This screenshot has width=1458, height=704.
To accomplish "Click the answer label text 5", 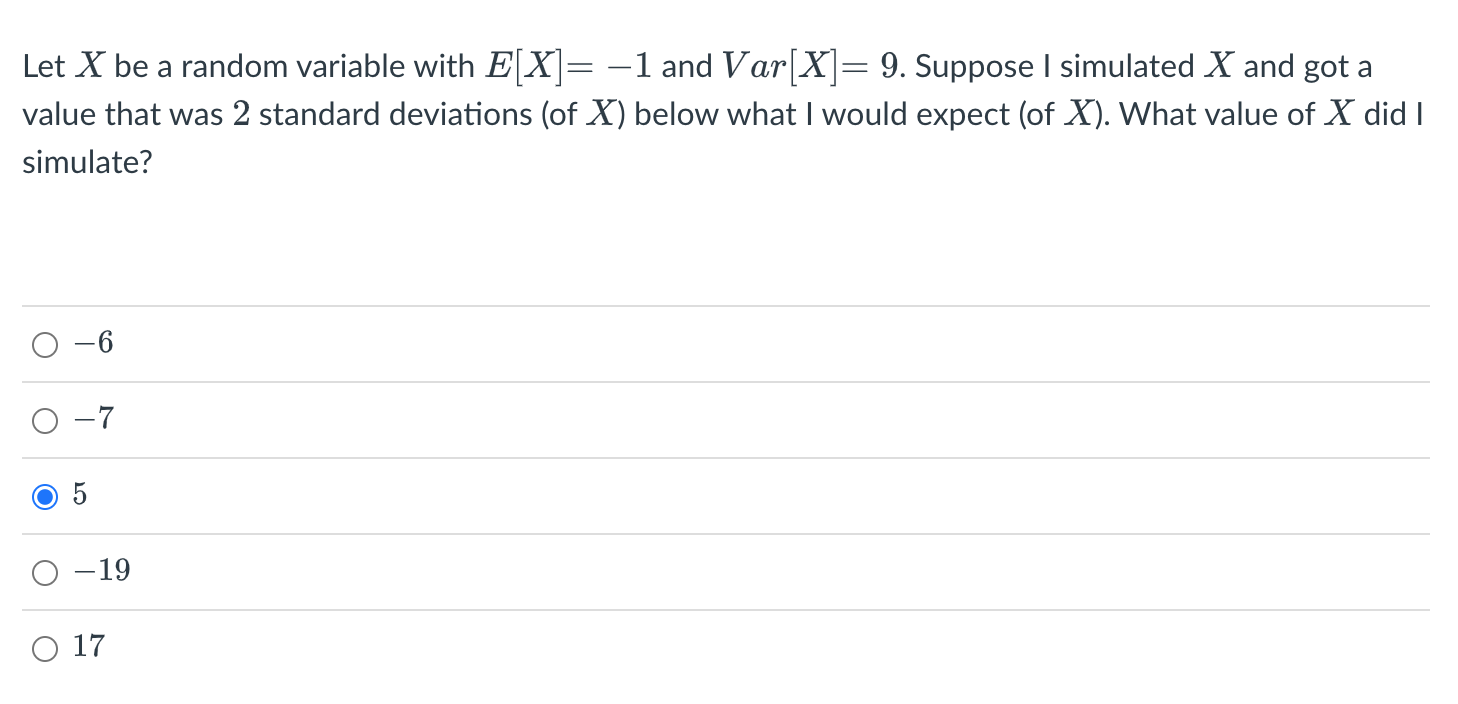I will pyautogui.click(x=80, y=493).
